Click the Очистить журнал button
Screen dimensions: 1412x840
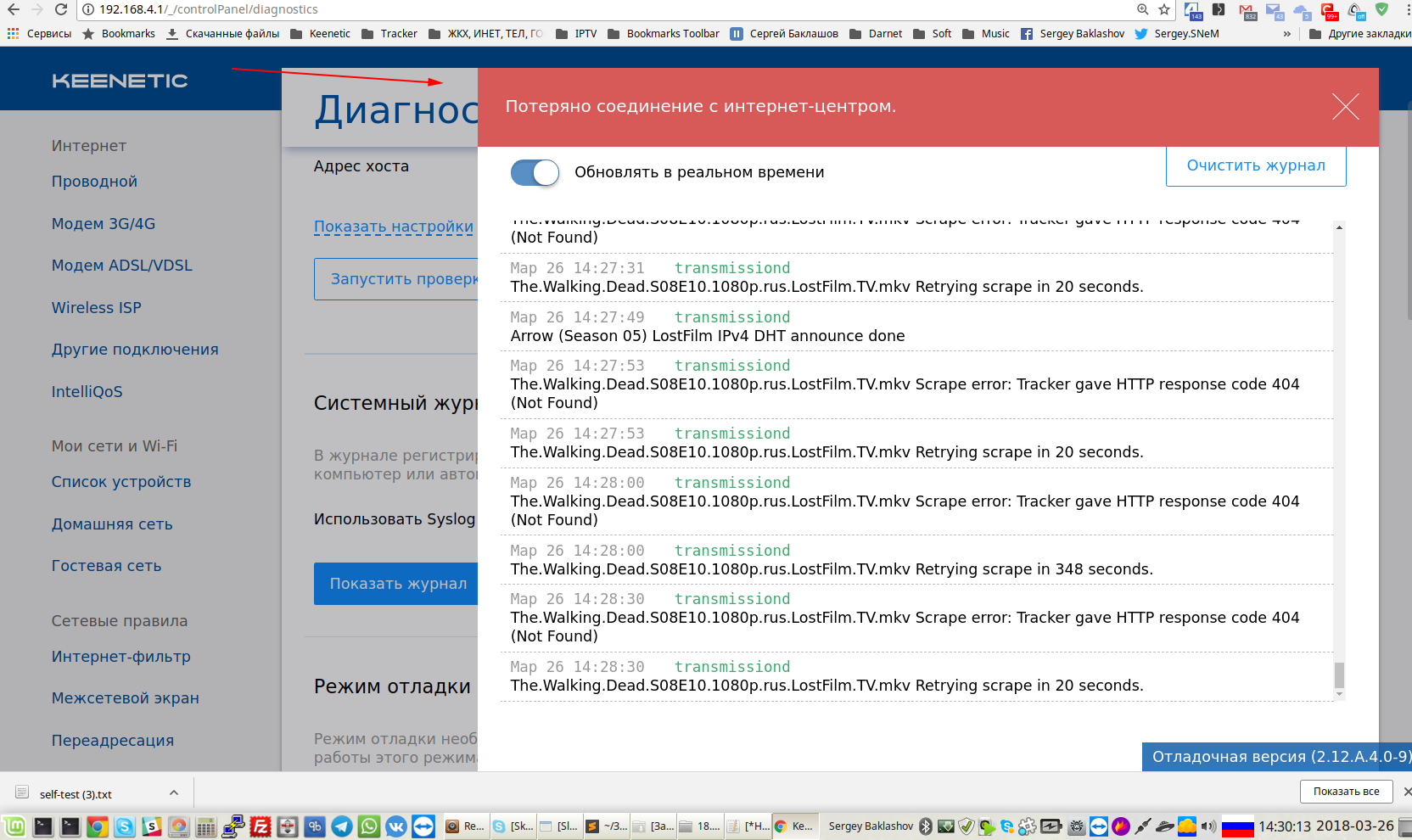1256,165
